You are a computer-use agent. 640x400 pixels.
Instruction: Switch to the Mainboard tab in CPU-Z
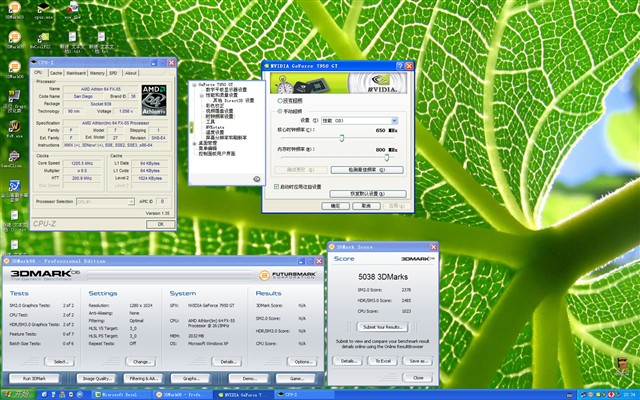tap(76, 73)
